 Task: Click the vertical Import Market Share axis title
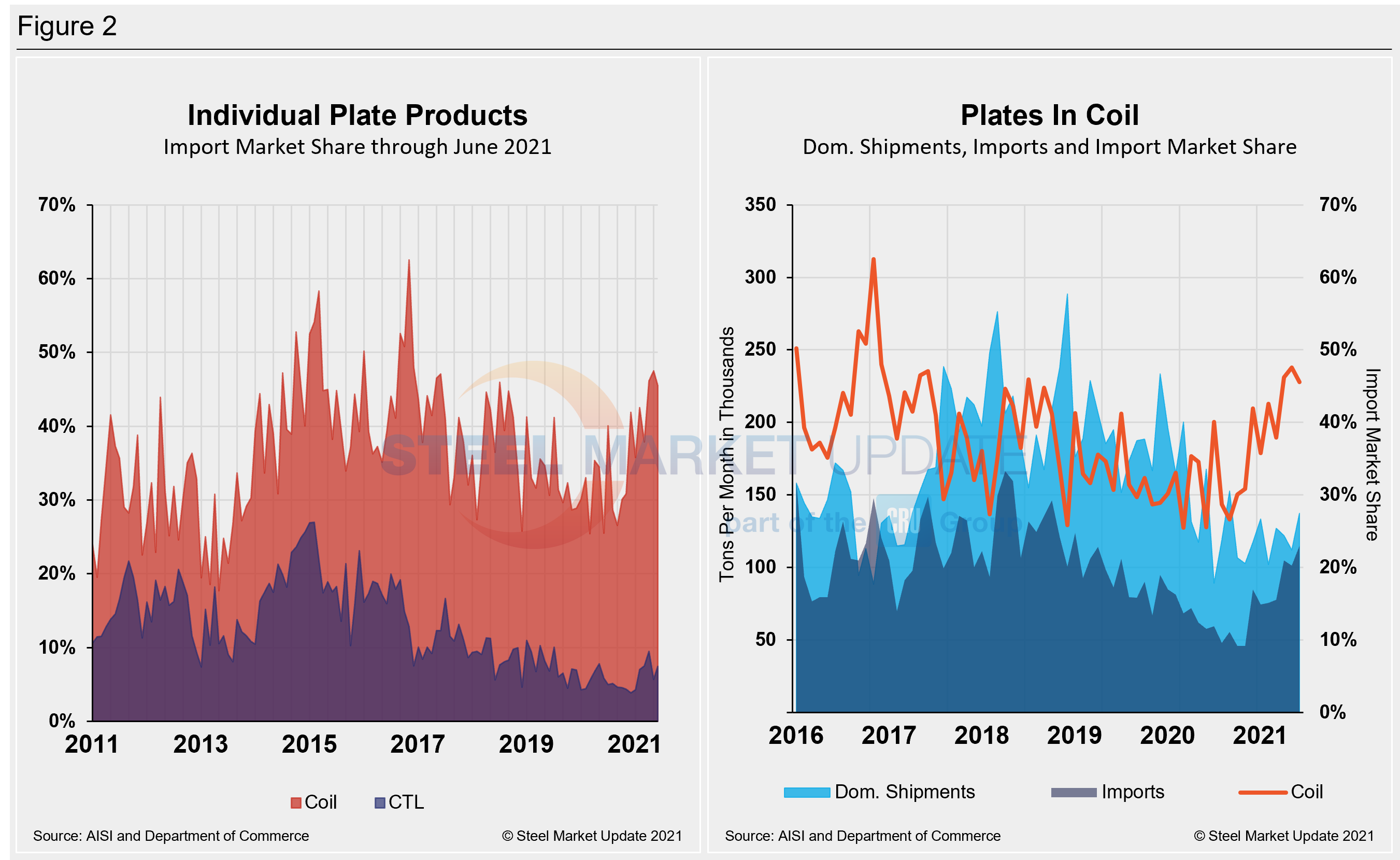point(1372,454)
